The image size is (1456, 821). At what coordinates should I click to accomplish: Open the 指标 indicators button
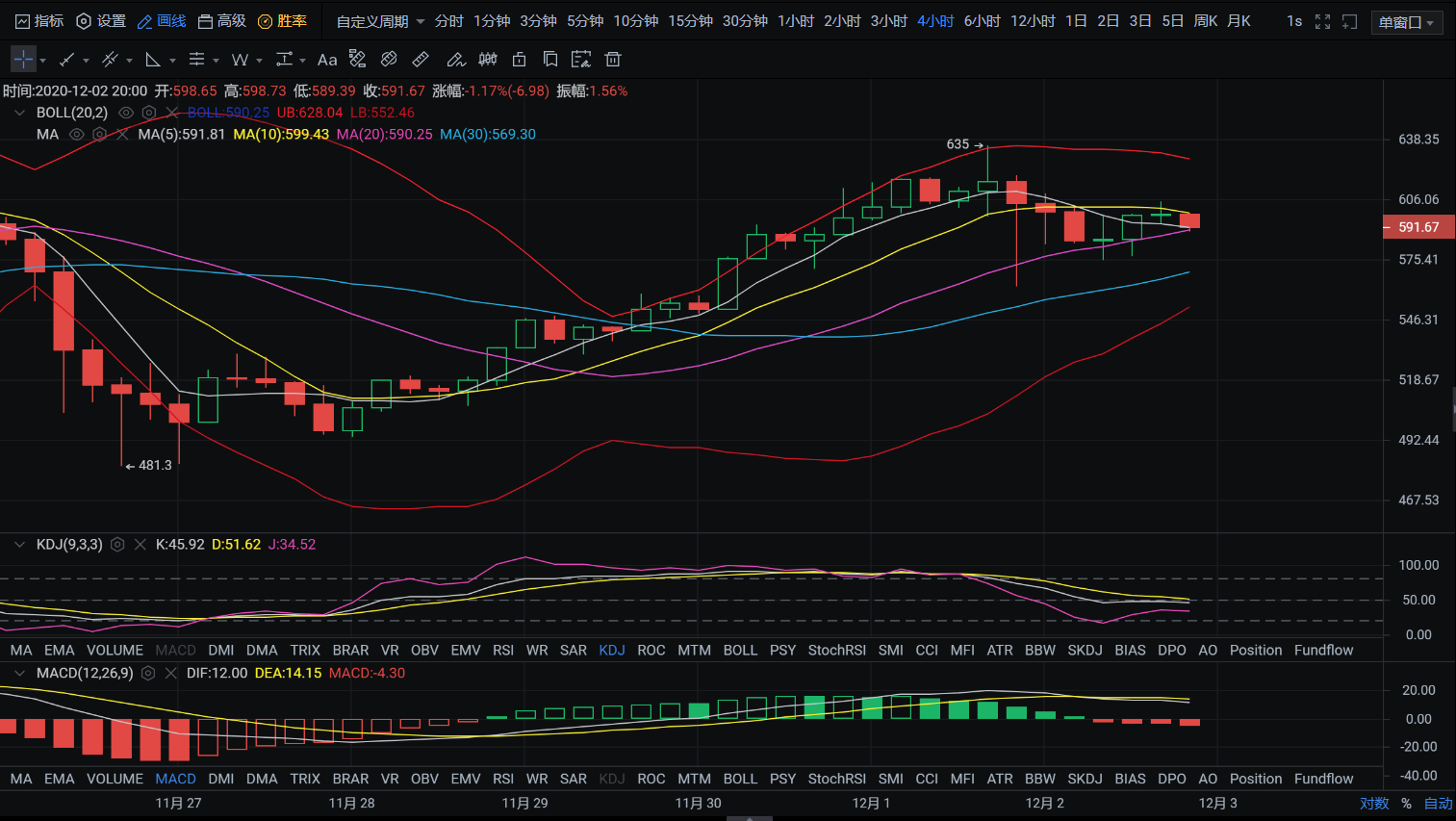pyautogui.click(x=39, y=21)
